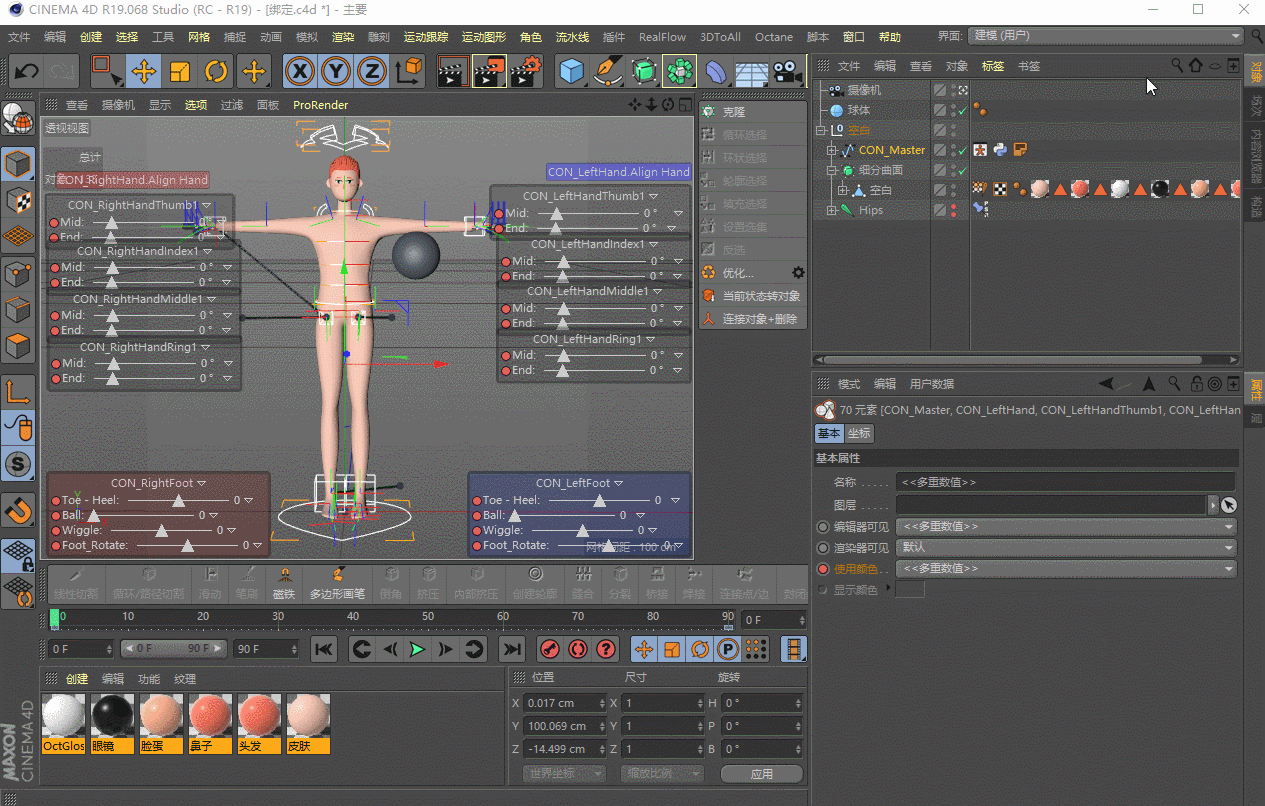Click the 名称 name input field
Viewport: 1265px width, 806px height.
tap(1065, 482)
